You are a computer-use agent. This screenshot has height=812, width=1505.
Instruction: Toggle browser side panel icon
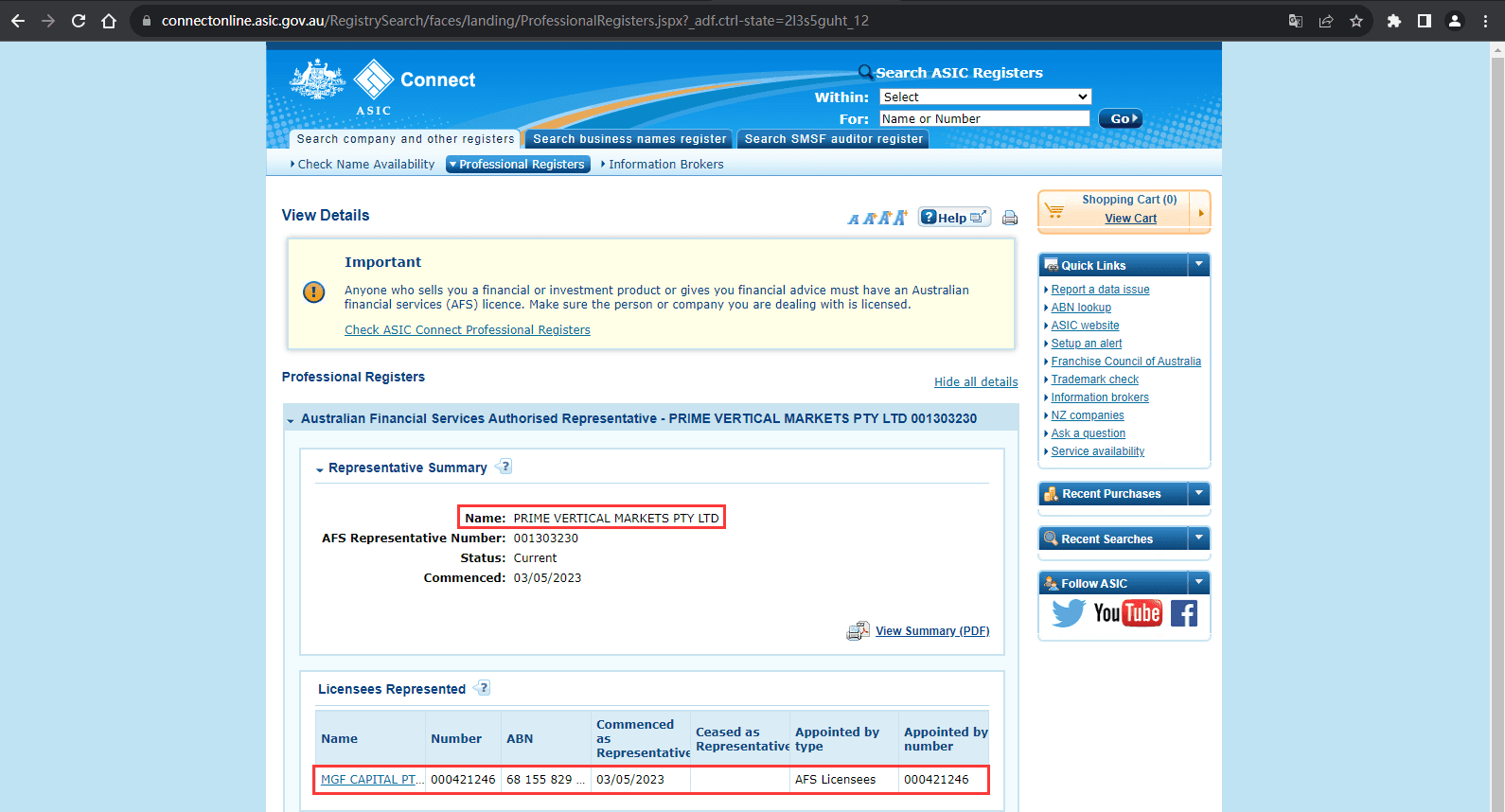[x=1425, y=21]
